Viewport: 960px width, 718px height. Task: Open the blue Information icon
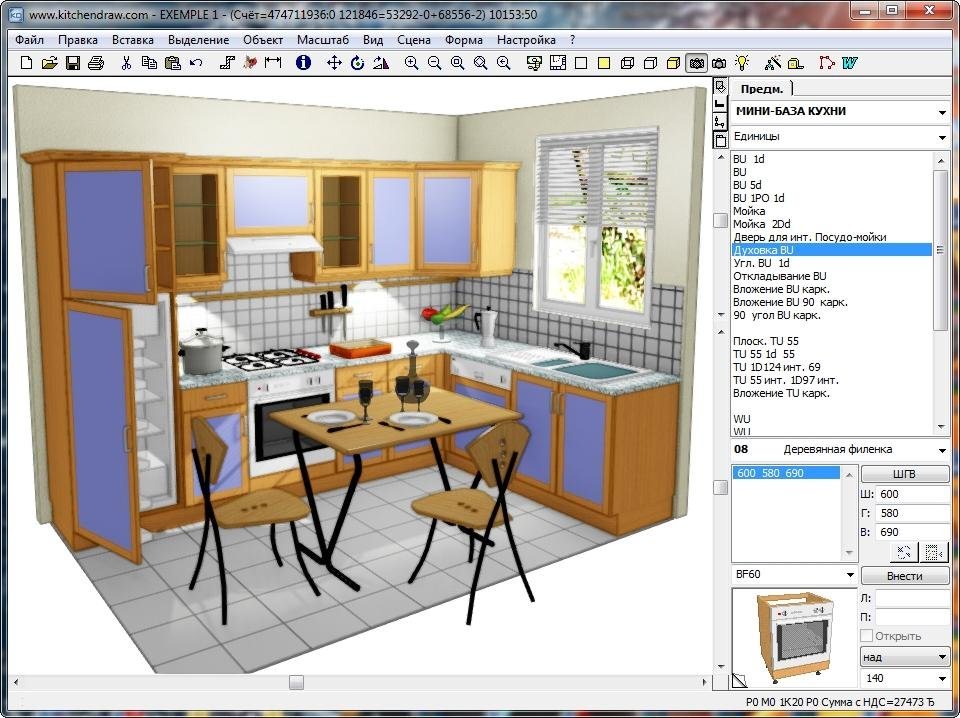point(303,63)
